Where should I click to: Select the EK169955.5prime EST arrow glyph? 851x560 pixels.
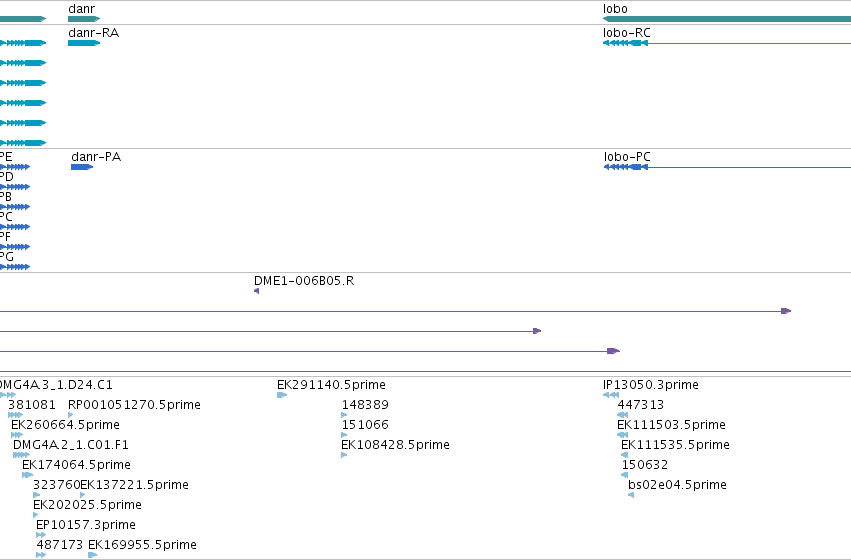92,555
